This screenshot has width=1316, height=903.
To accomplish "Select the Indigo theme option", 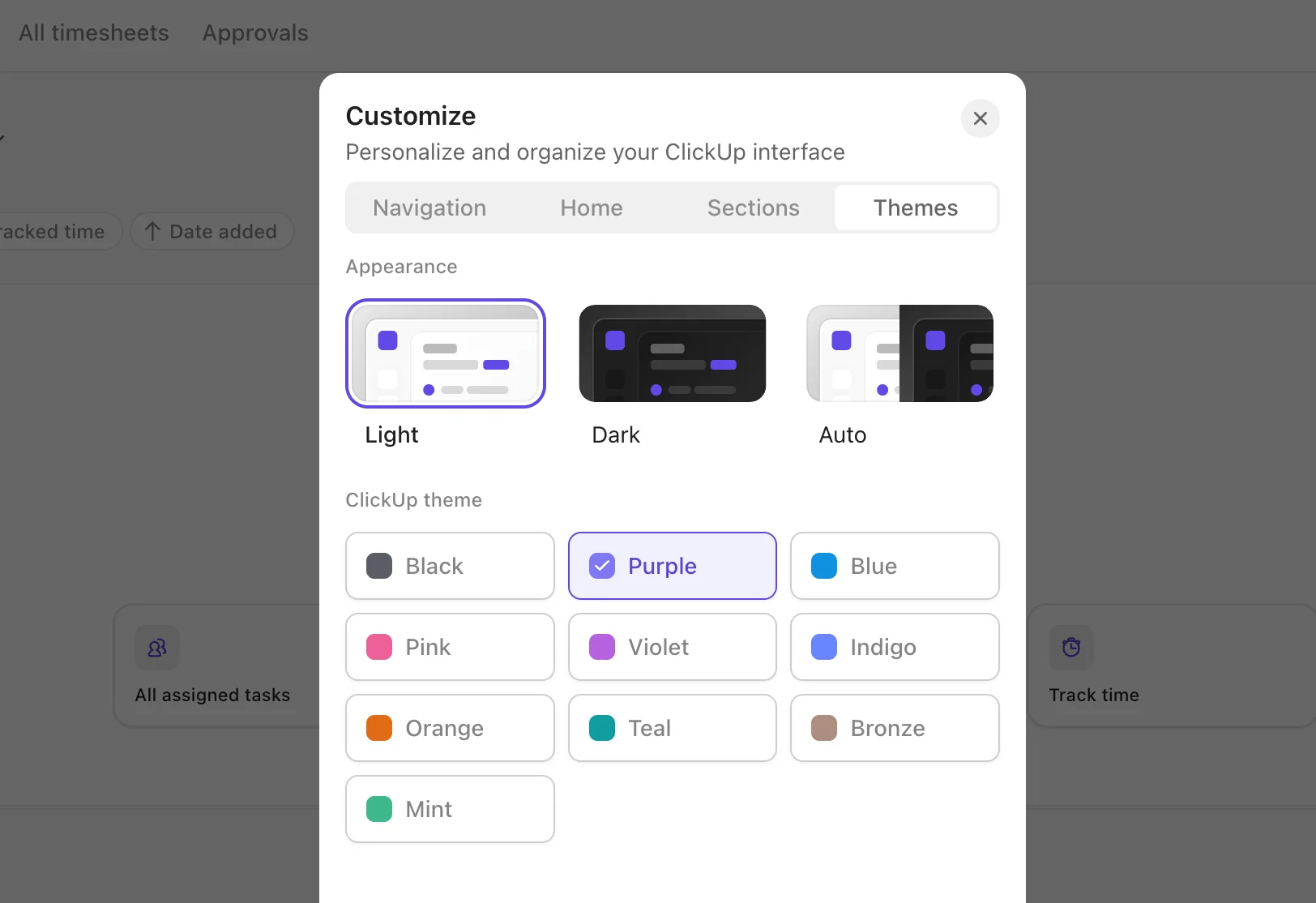I will coord(895,647).
